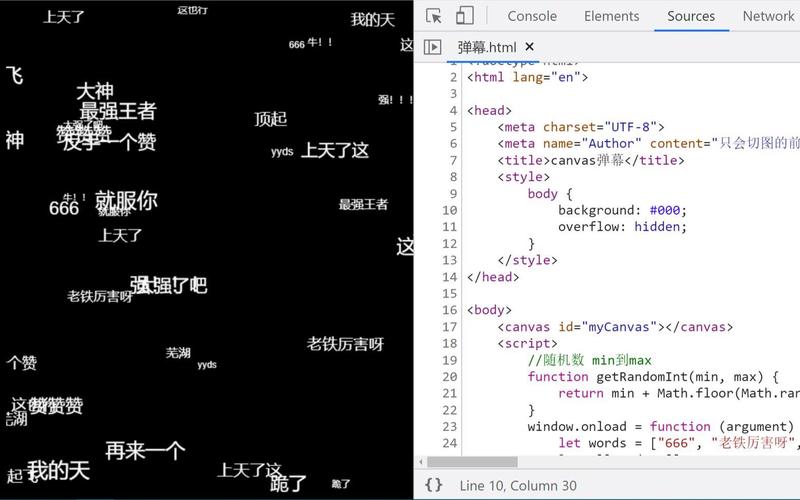Click the '跪了' large text on canvas

coord(288,483)
